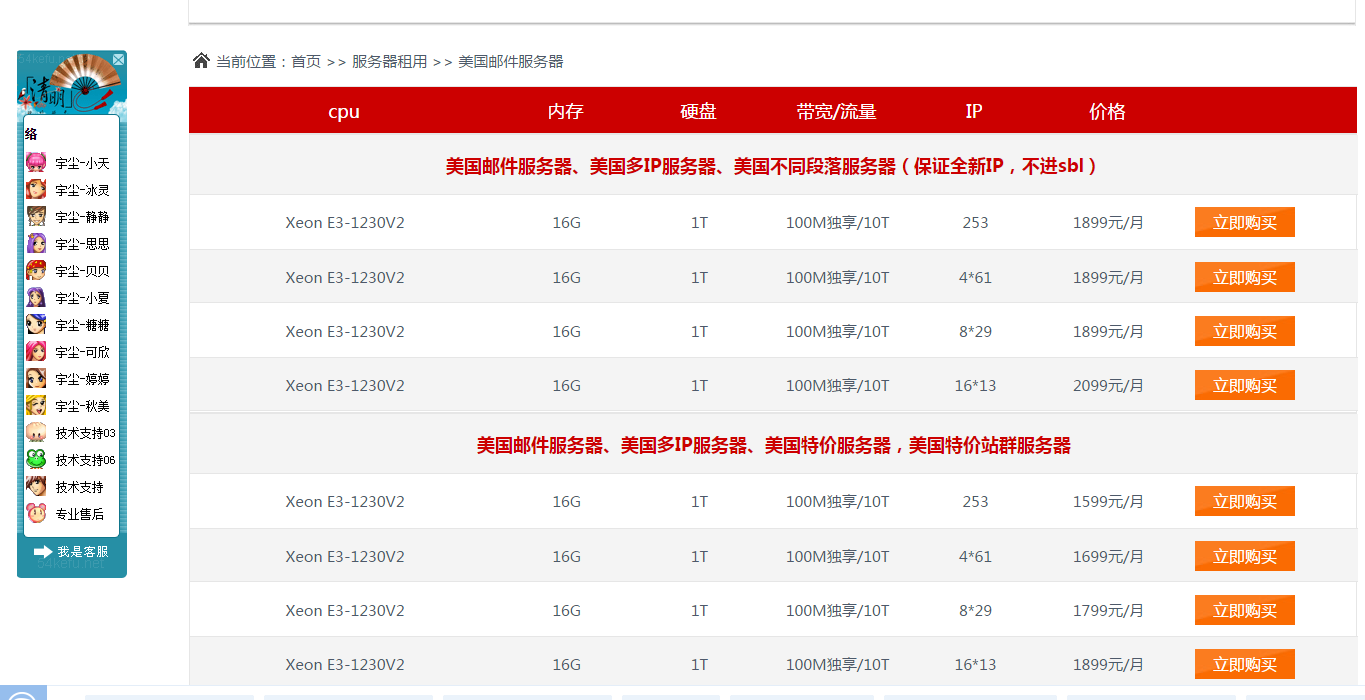Chat with agent 宇尘-可欣
The height and width of the screenshot is (700, 1365).
coord(82,352)
